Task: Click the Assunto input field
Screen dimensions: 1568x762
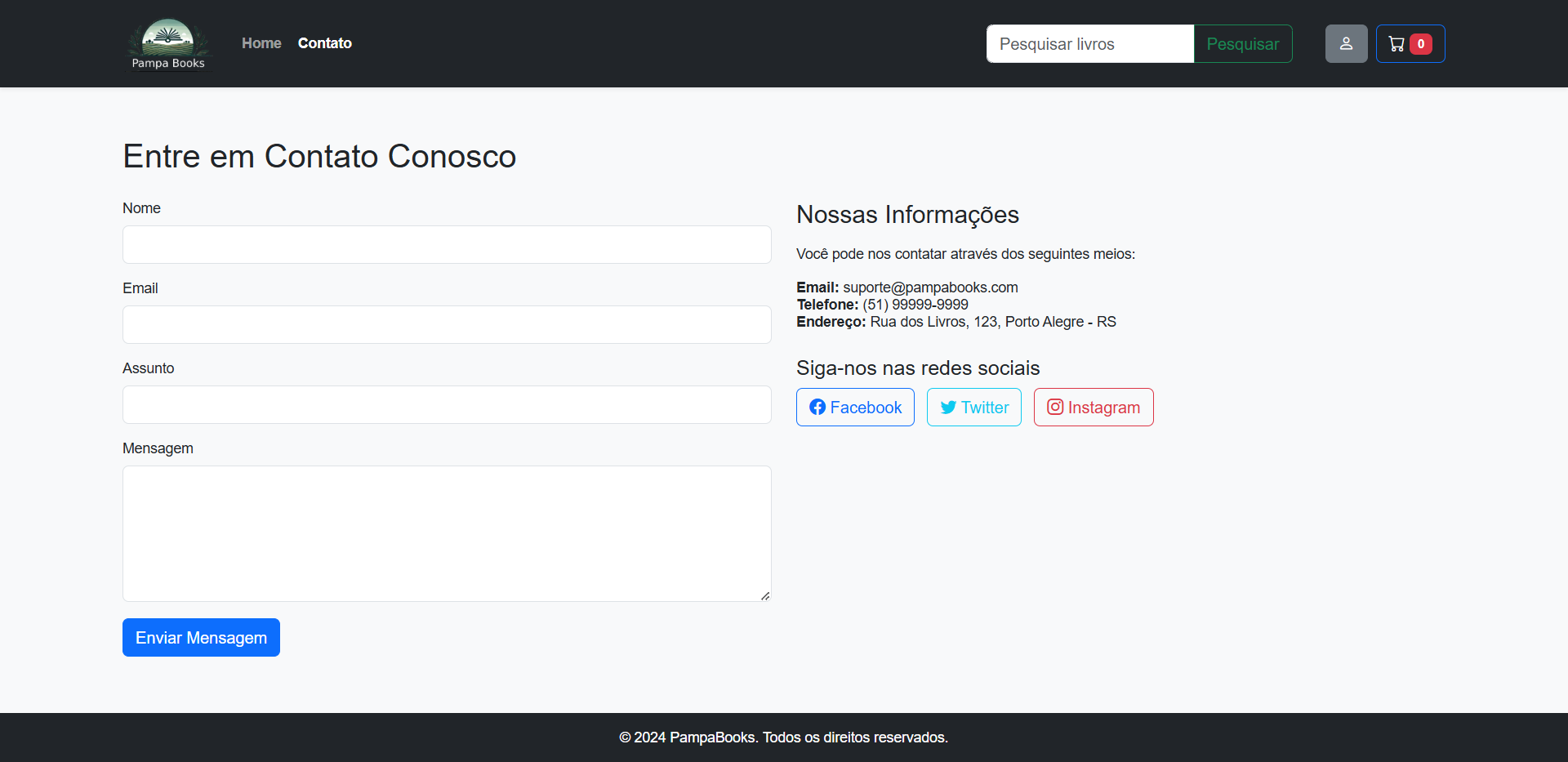Action: pos(447,404)
